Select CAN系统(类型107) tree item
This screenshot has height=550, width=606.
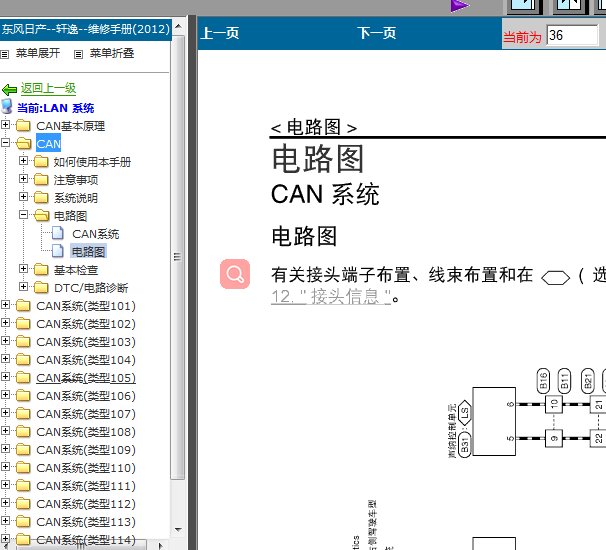(x=86, y=414)
